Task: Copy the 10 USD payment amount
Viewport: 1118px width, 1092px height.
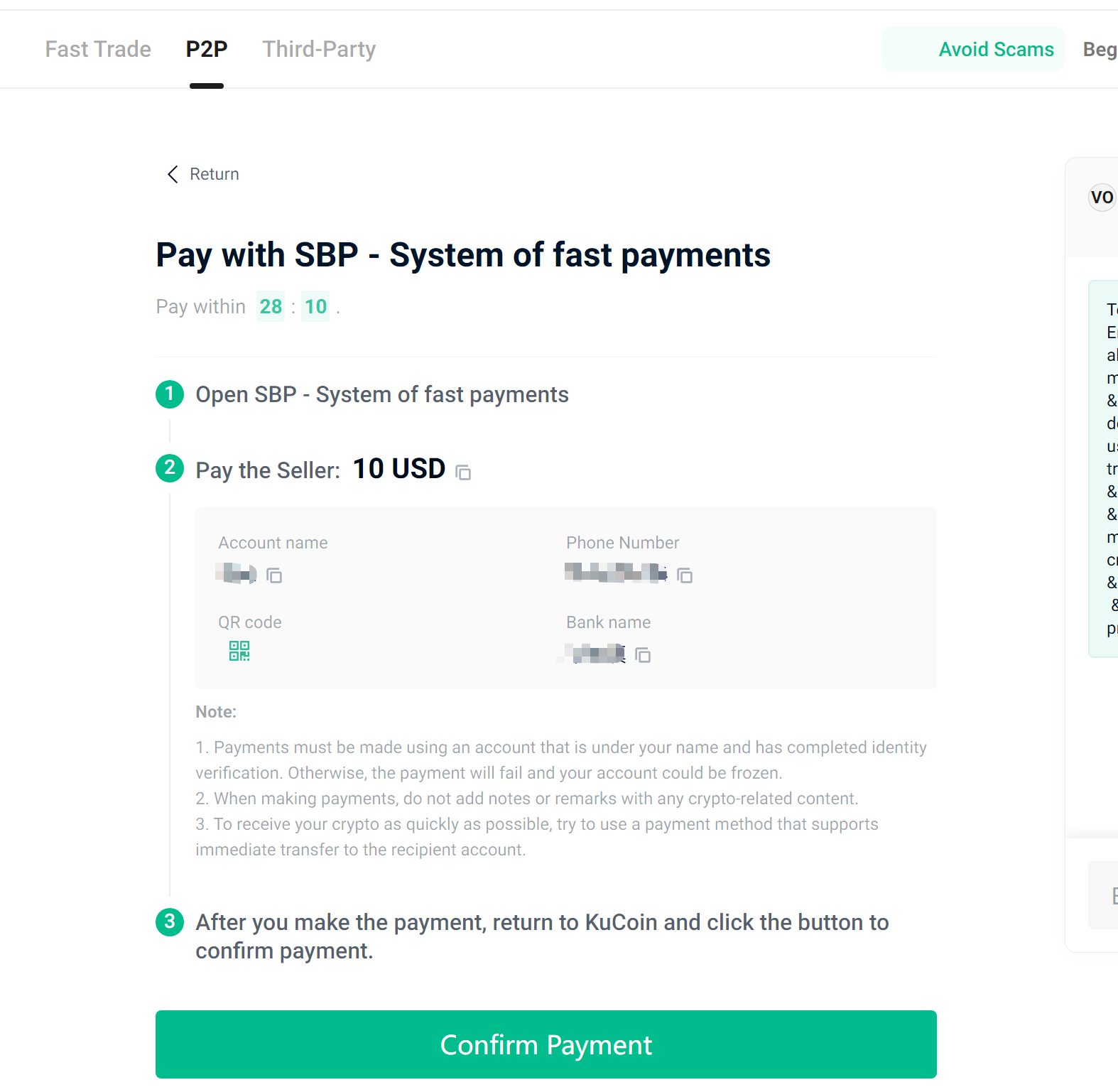Action: click(463, 472)
